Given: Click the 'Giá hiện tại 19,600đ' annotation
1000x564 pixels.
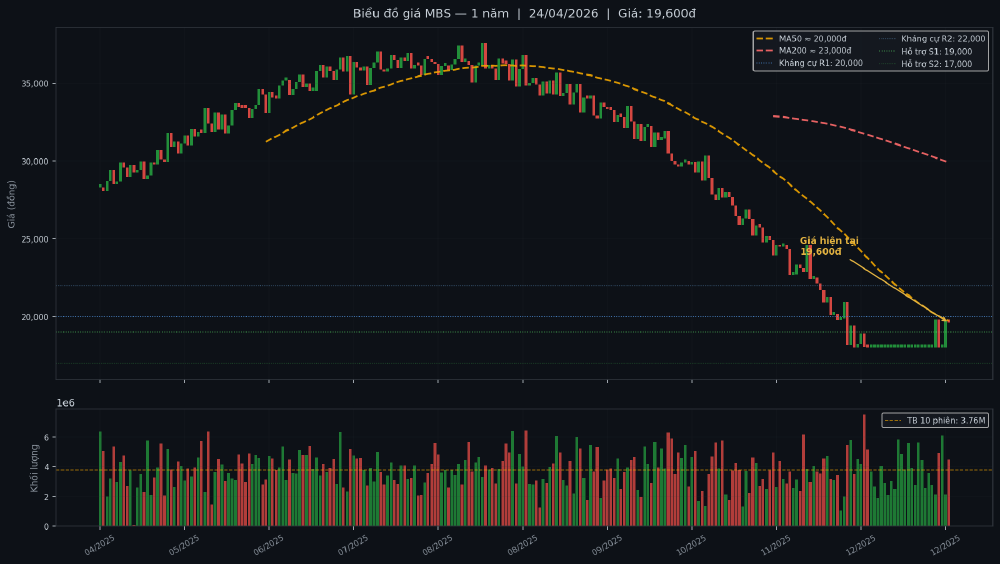Looking at the screenshot, I should 828,246.
